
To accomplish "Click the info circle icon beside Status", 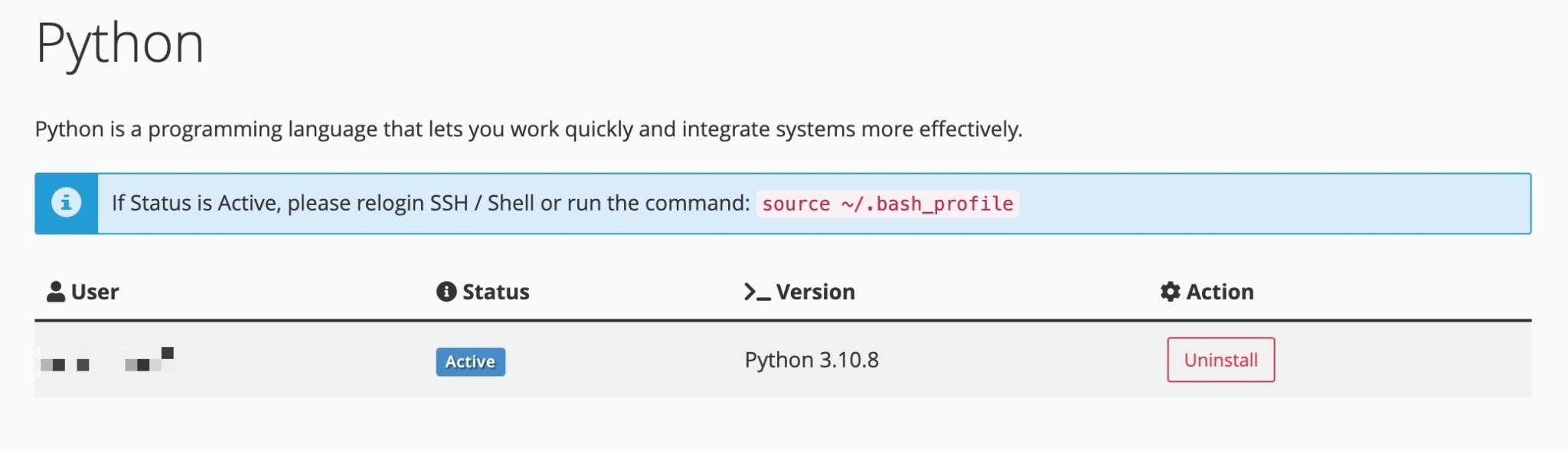I will [x=446, y=292].
